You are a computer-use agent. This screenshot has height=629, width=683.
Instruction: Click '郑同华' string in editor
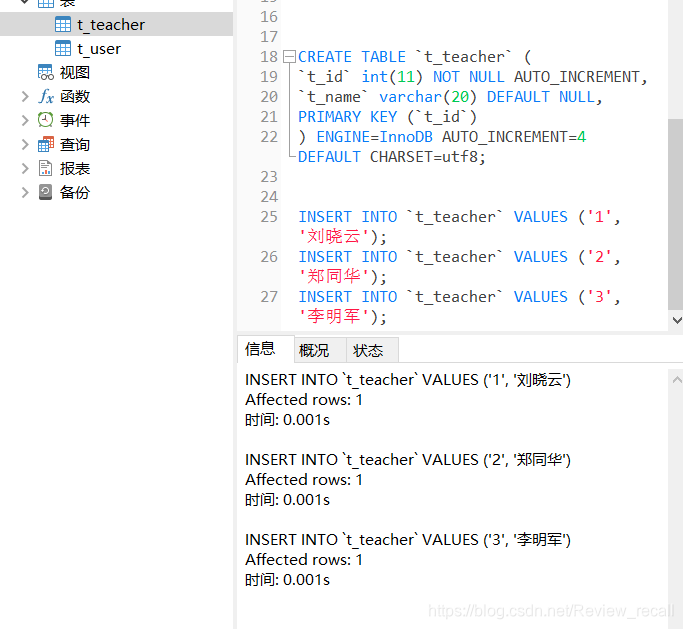334,277
